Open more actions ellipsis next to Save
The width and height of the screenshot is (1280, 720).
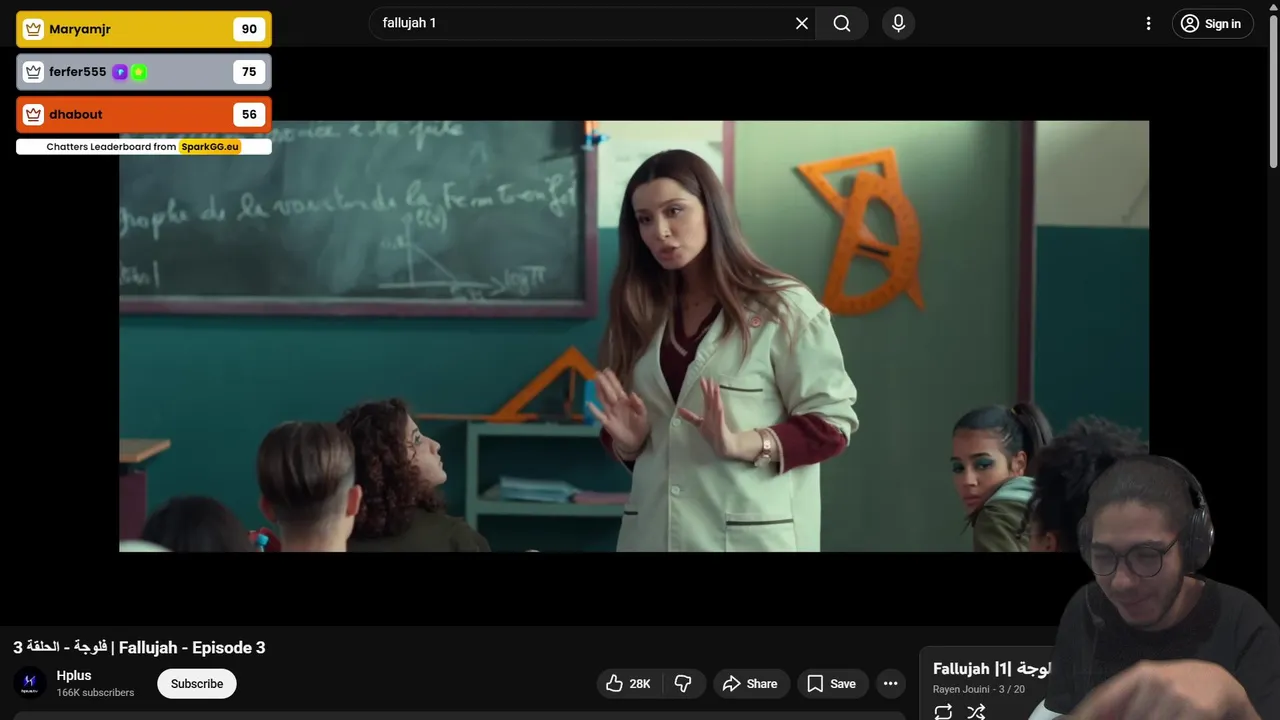[x=890, y=684]
